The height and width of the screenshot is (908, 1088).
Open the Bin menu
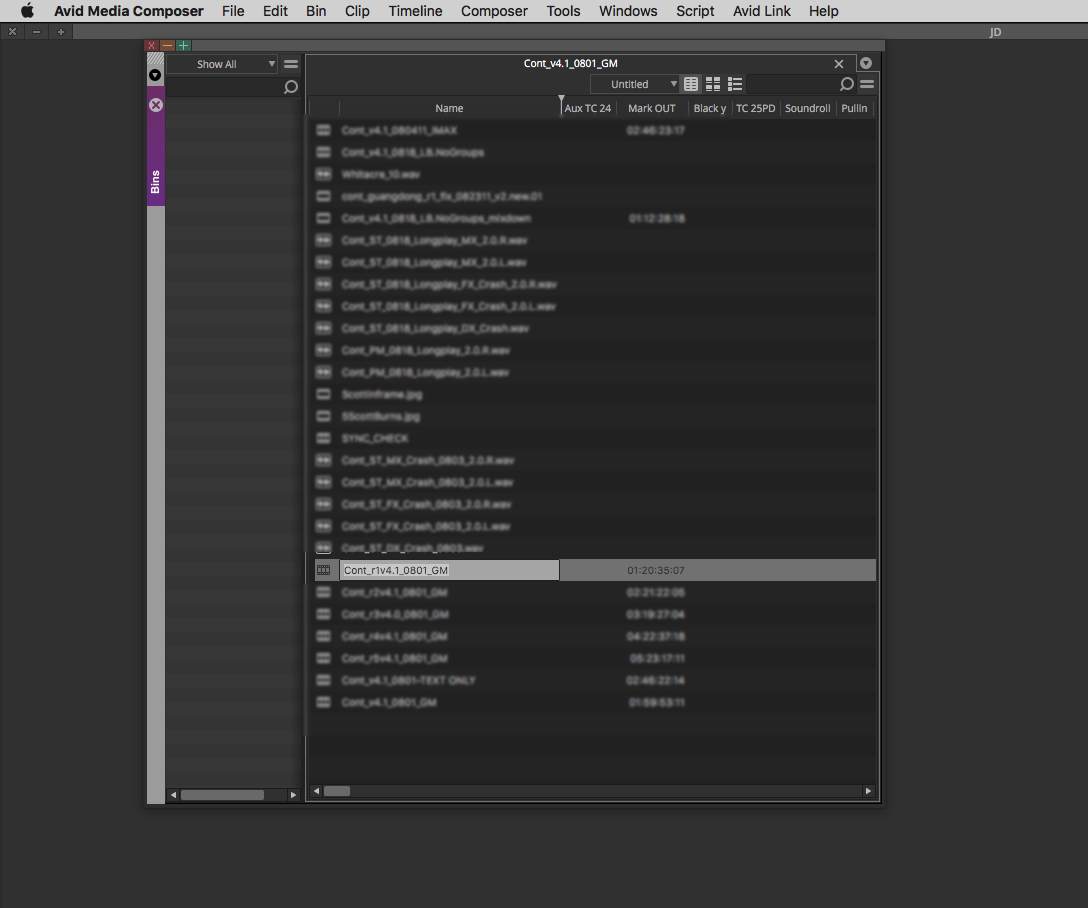[x=316, y=11]
